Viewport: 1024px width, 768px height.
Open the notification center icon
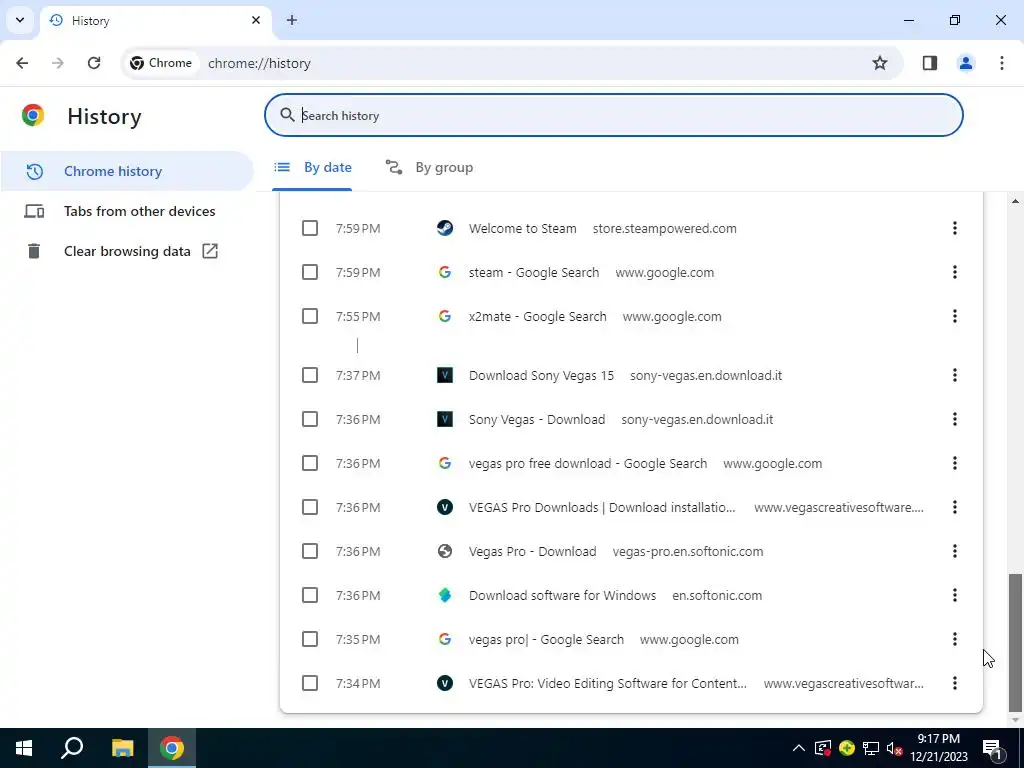tap(993, 748)
